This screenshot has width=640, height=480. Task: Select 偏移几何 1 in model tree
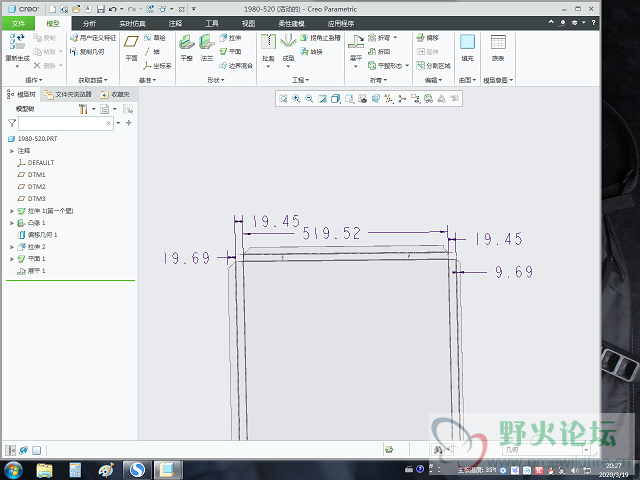38,235
